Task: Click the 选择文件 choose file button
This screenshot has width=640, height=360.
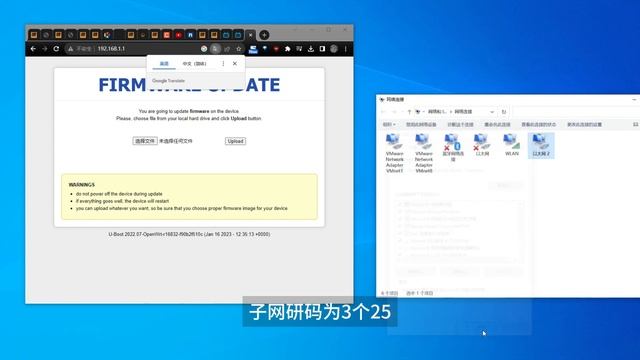Action: (145, 141)
